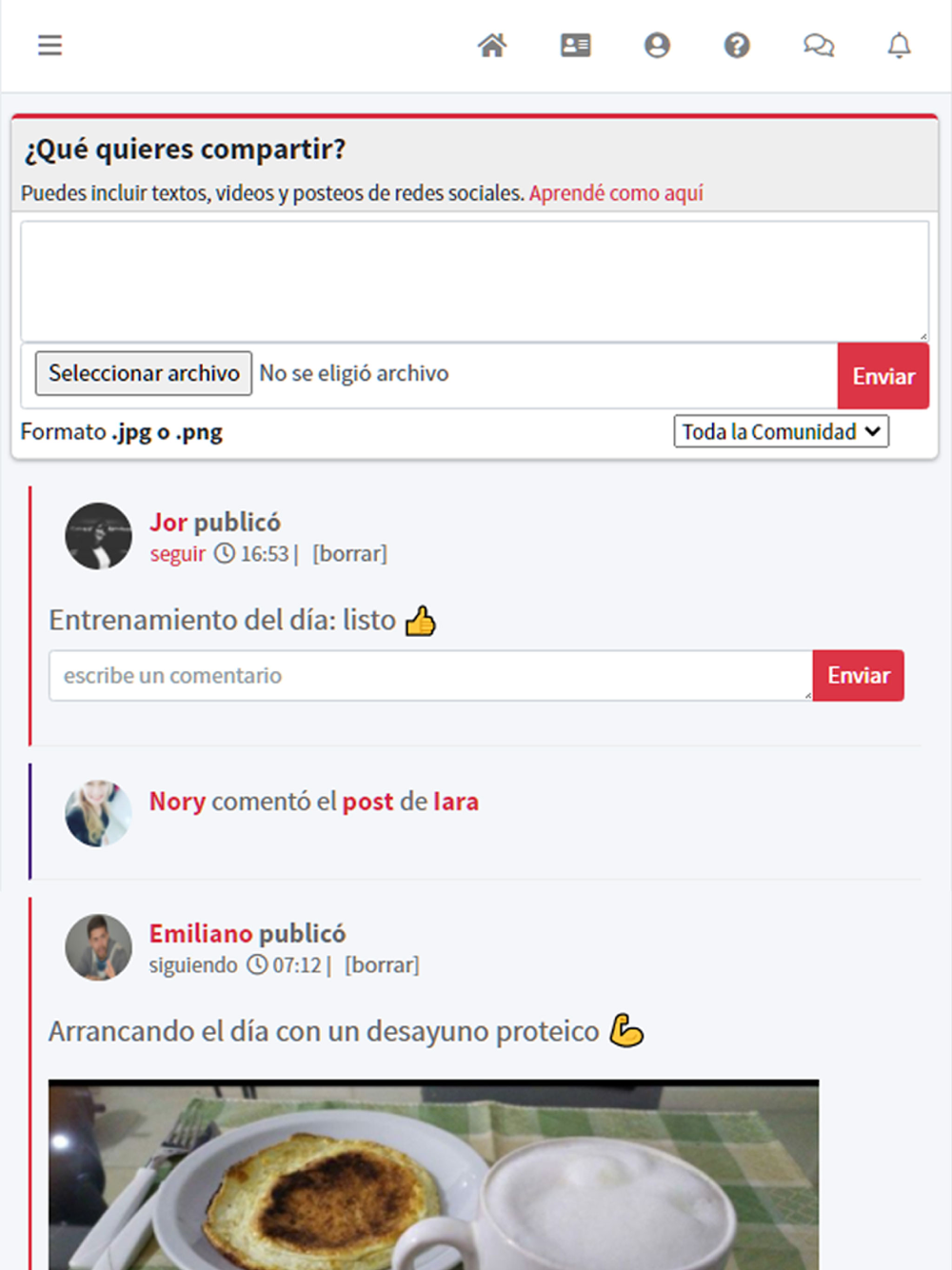Send the new post with Enviar
The image size is (952, 1270).
(883, 376)
